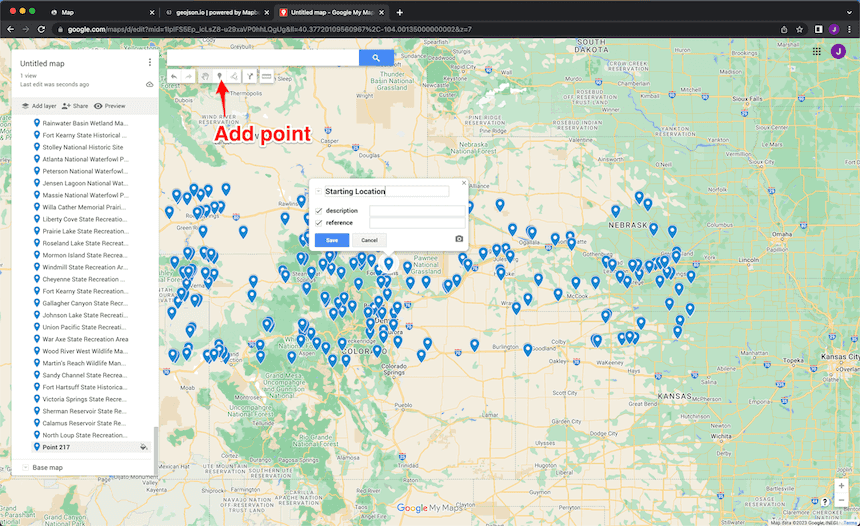
Task: Click the share icon in address bar
Action: click(784, 30)
